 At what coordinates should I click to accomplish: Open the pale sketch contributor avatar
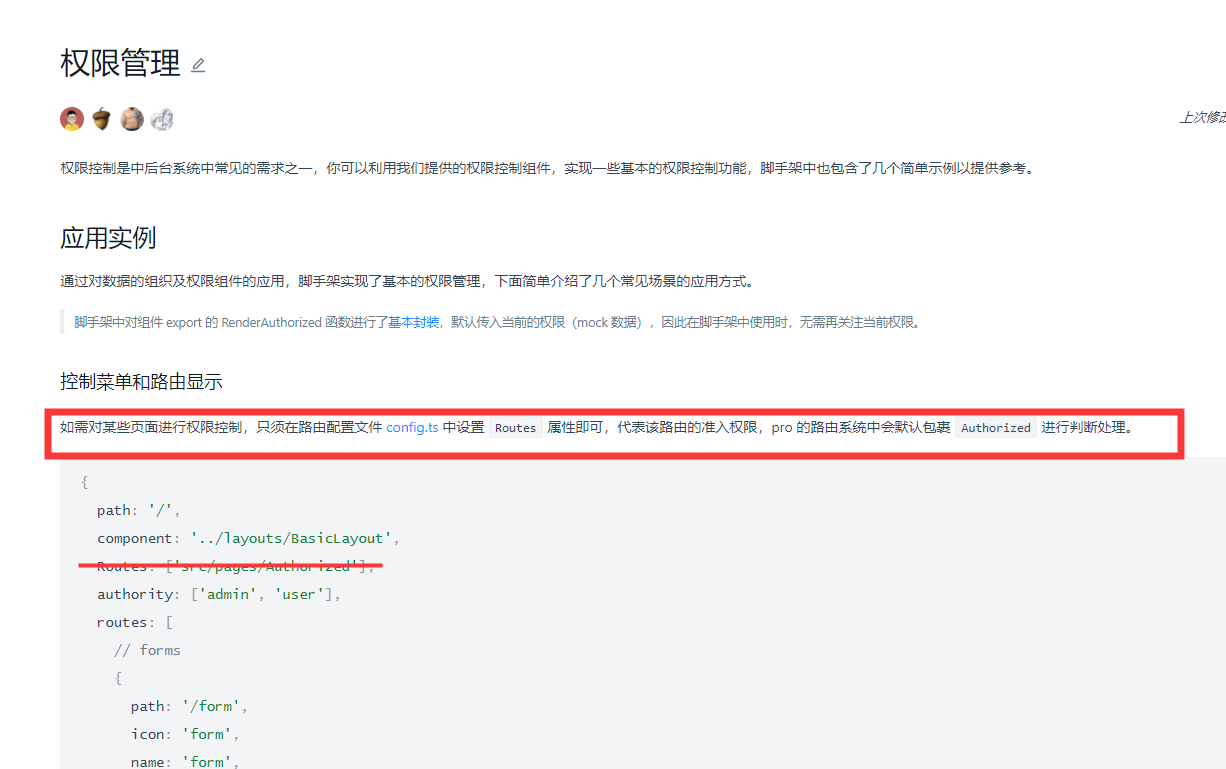(x=162, y=119)
